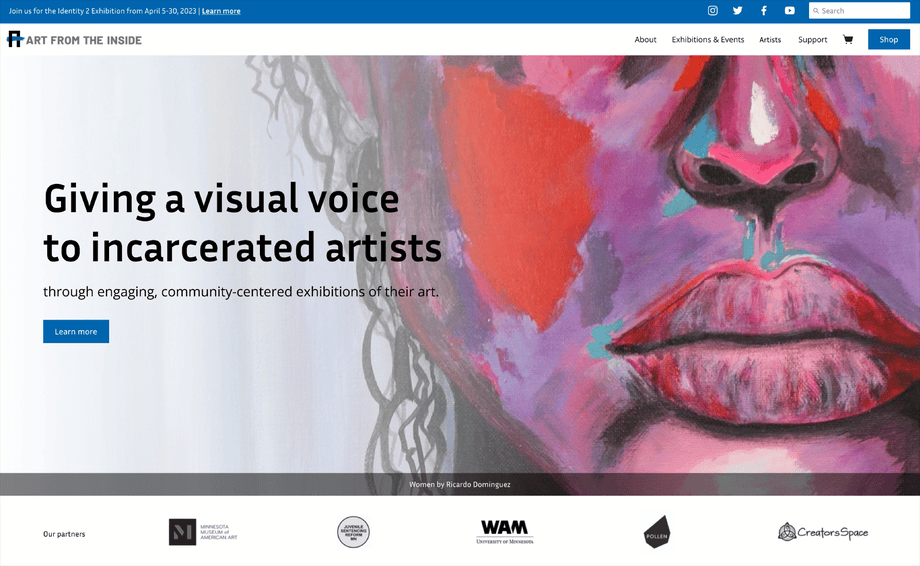
Task: Follow the banner Learn more link
Action: [221, 11]
